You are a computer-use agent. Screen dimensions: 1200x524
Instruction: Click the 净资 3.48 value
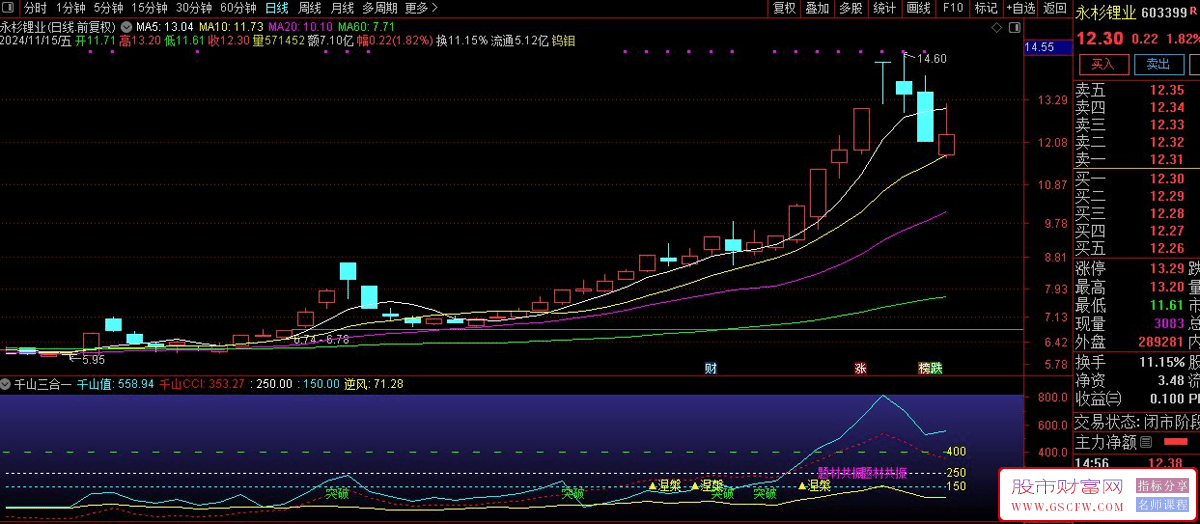click(x=1170, y=380)
